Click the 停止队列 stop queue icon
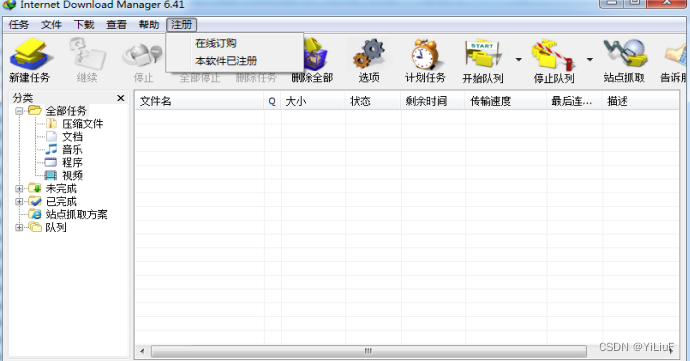This screenshot has width=690, height=361. coord(553,55)
